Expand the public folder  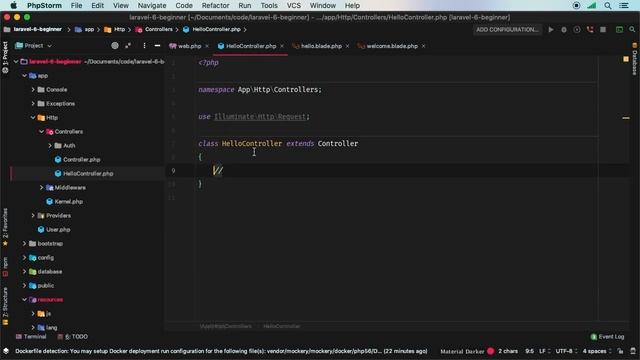point(24,286)
